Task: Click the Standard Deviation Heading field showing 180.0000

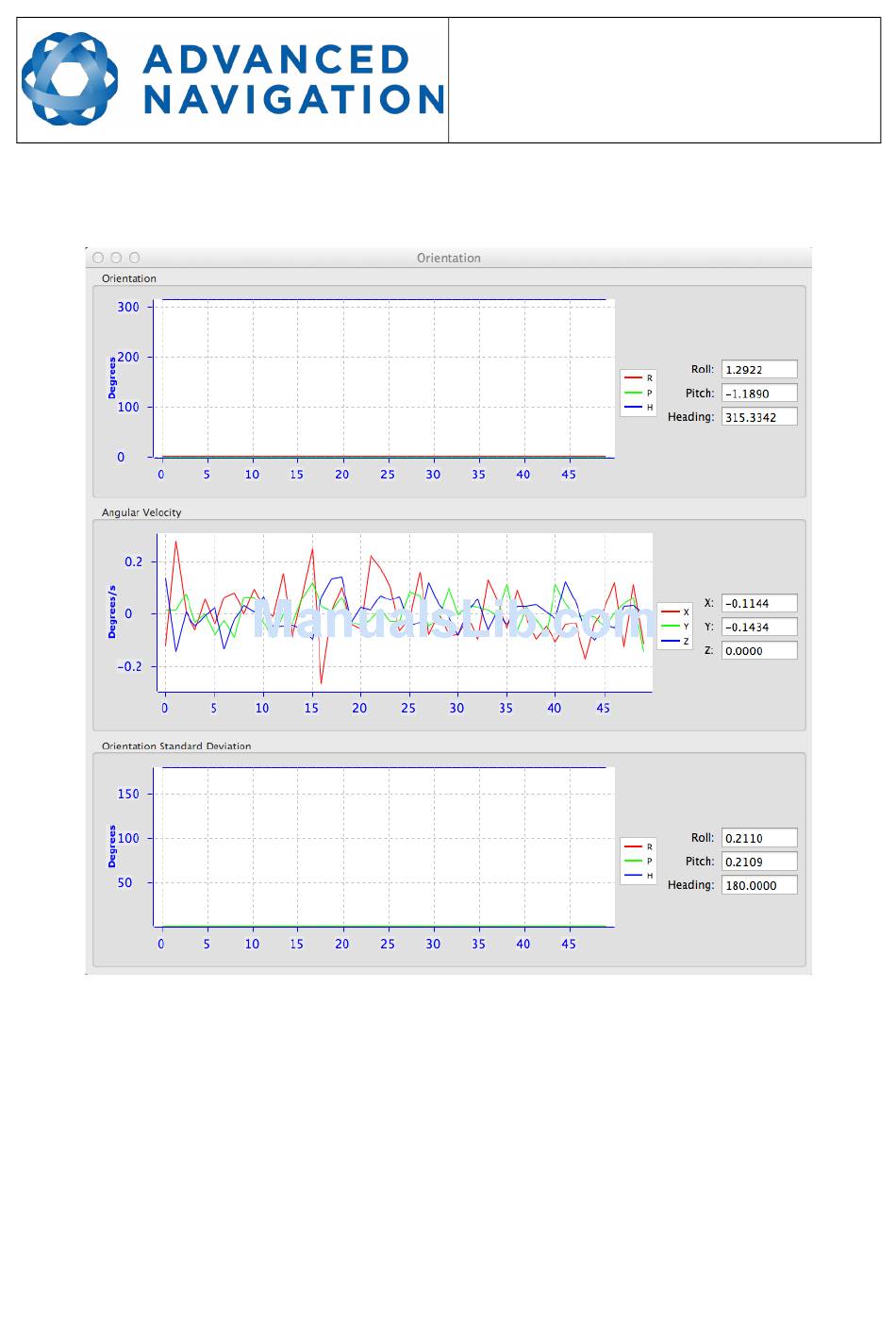Action: point(758,885)
